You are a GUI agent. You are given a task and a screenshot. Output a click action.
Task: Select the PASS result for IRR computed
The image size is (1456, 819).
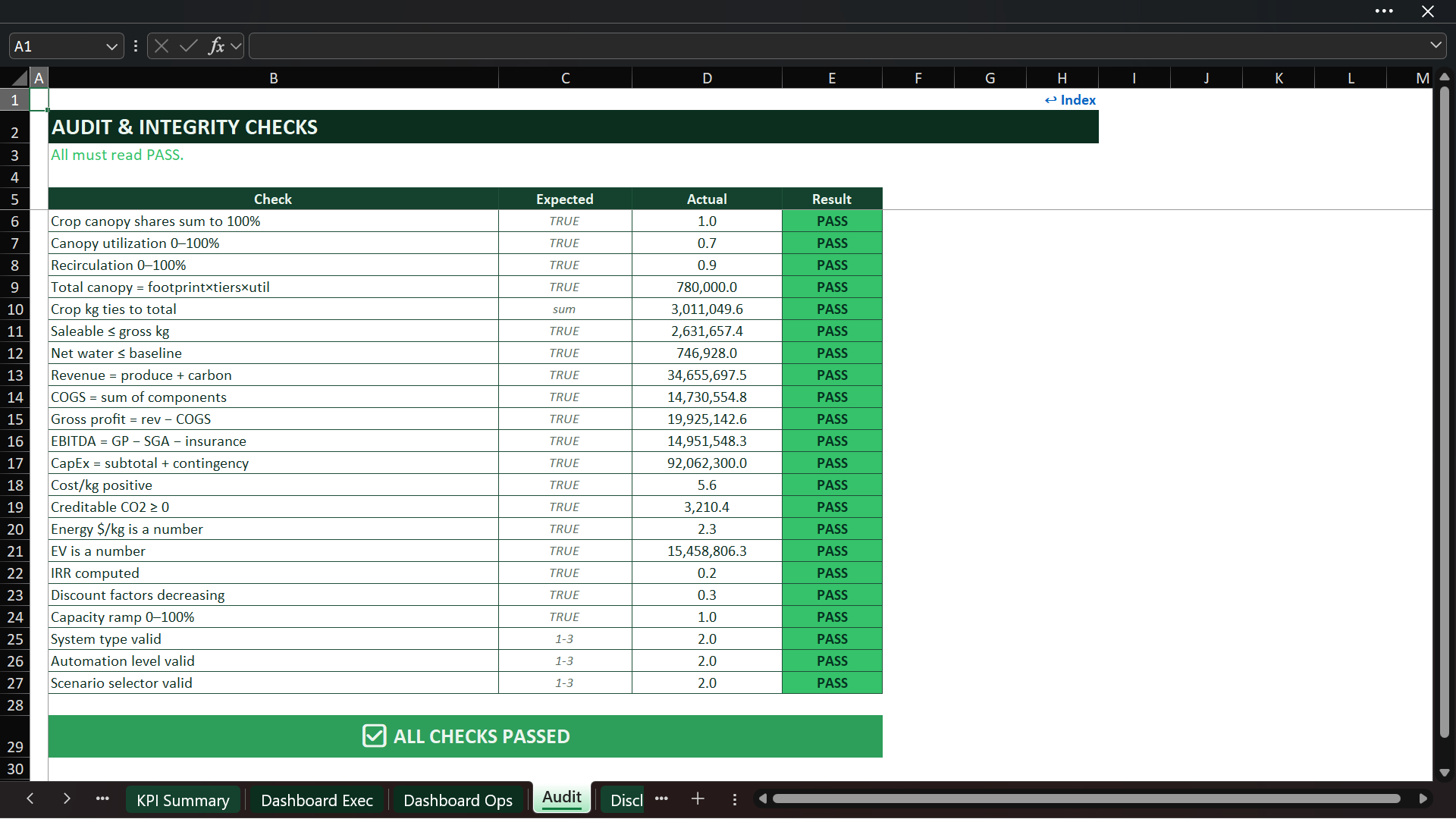click(832, 573)
